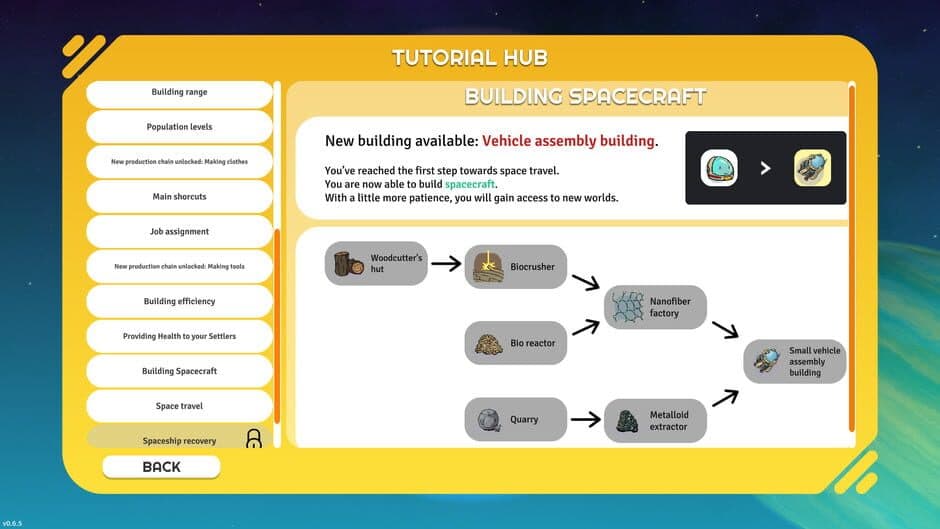940x529 pixels.
Task: Click the Nanofiber factory mesh icon
Action: point(628,307)
